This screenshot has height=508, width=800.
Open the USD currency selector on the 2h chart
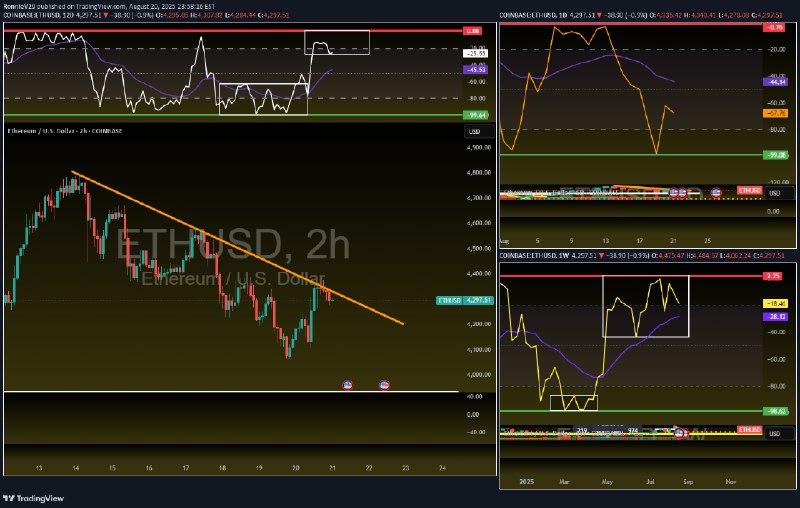[479, 132]
